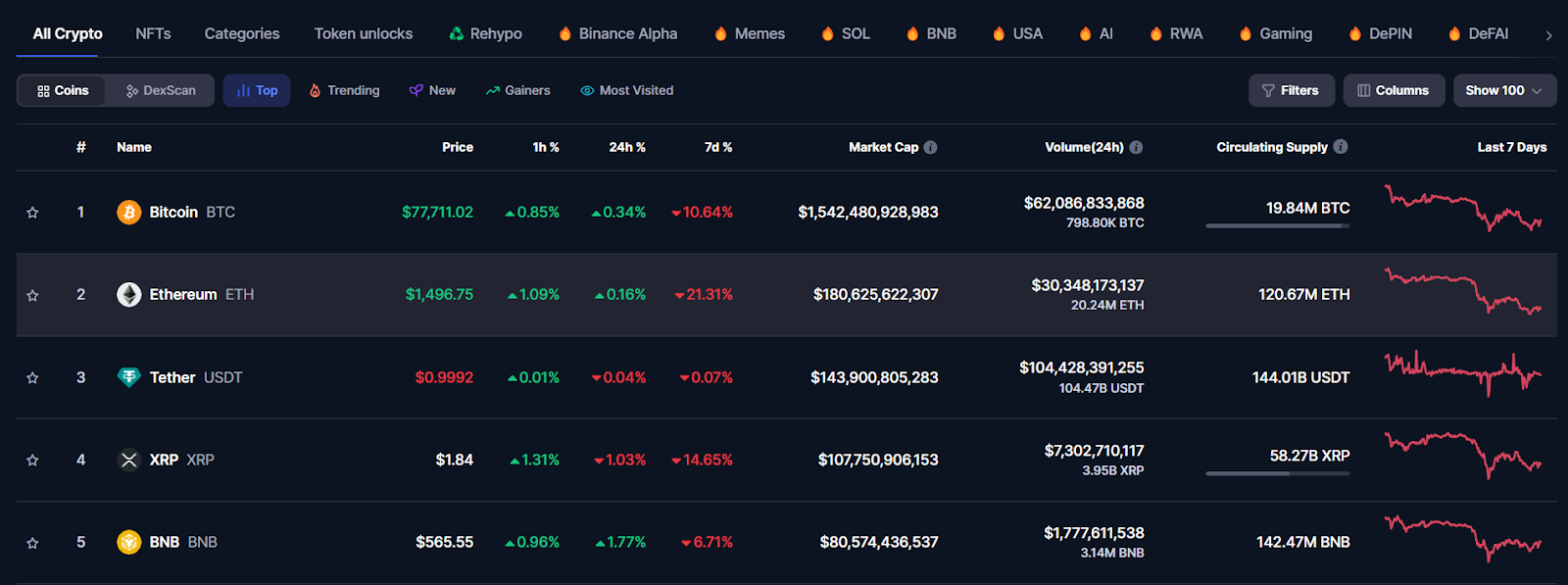The height and width of the screenshot is (585, 1568).
Task: Sort by Price column header
Action: coord(458,147)
